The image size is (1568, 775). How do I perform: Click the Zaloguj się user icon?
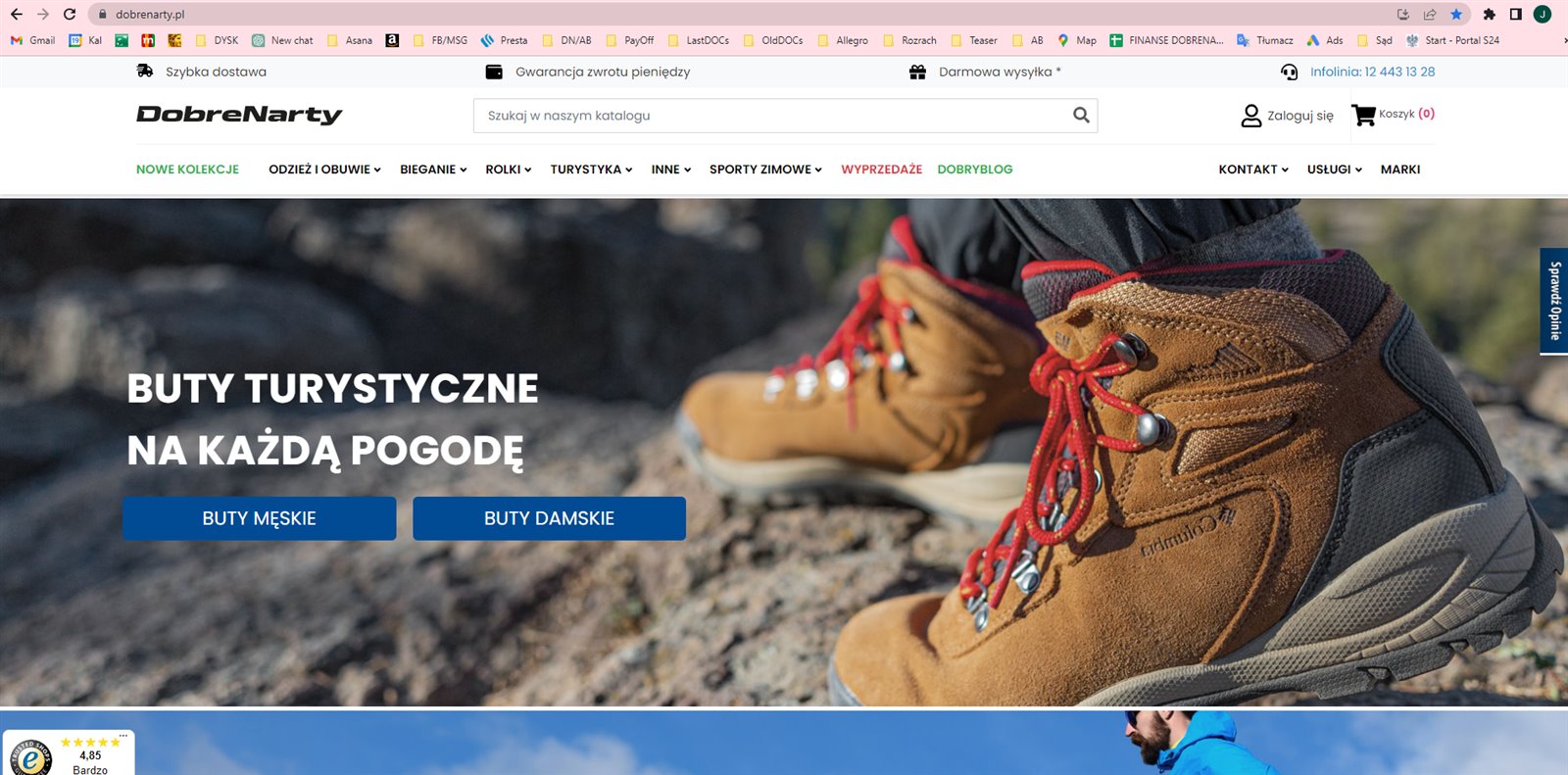coord(1251,116)
